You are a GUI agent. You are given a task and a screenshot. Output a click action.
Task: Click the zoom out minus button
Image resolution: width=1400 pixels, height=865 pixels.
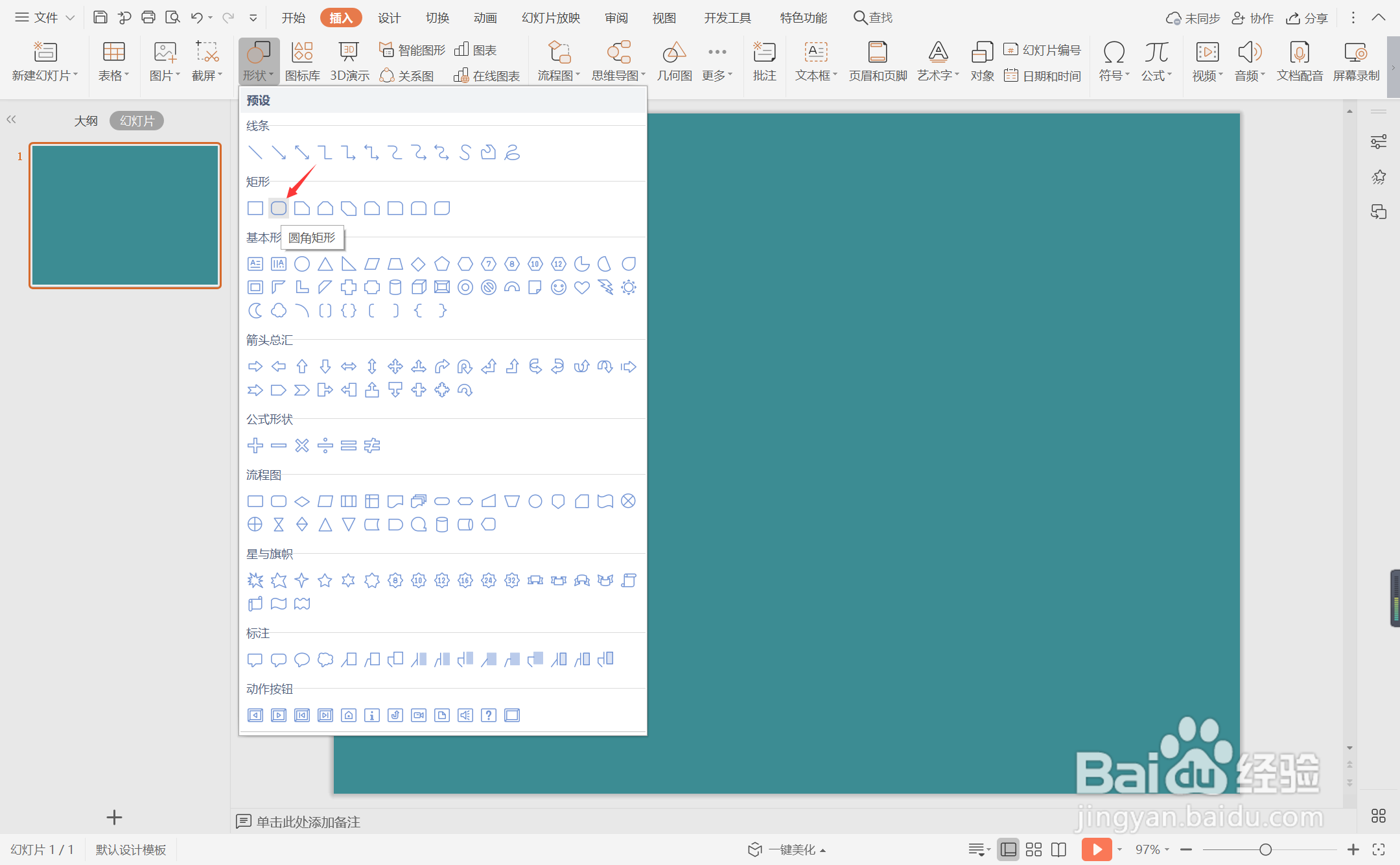pos(1186,849)
